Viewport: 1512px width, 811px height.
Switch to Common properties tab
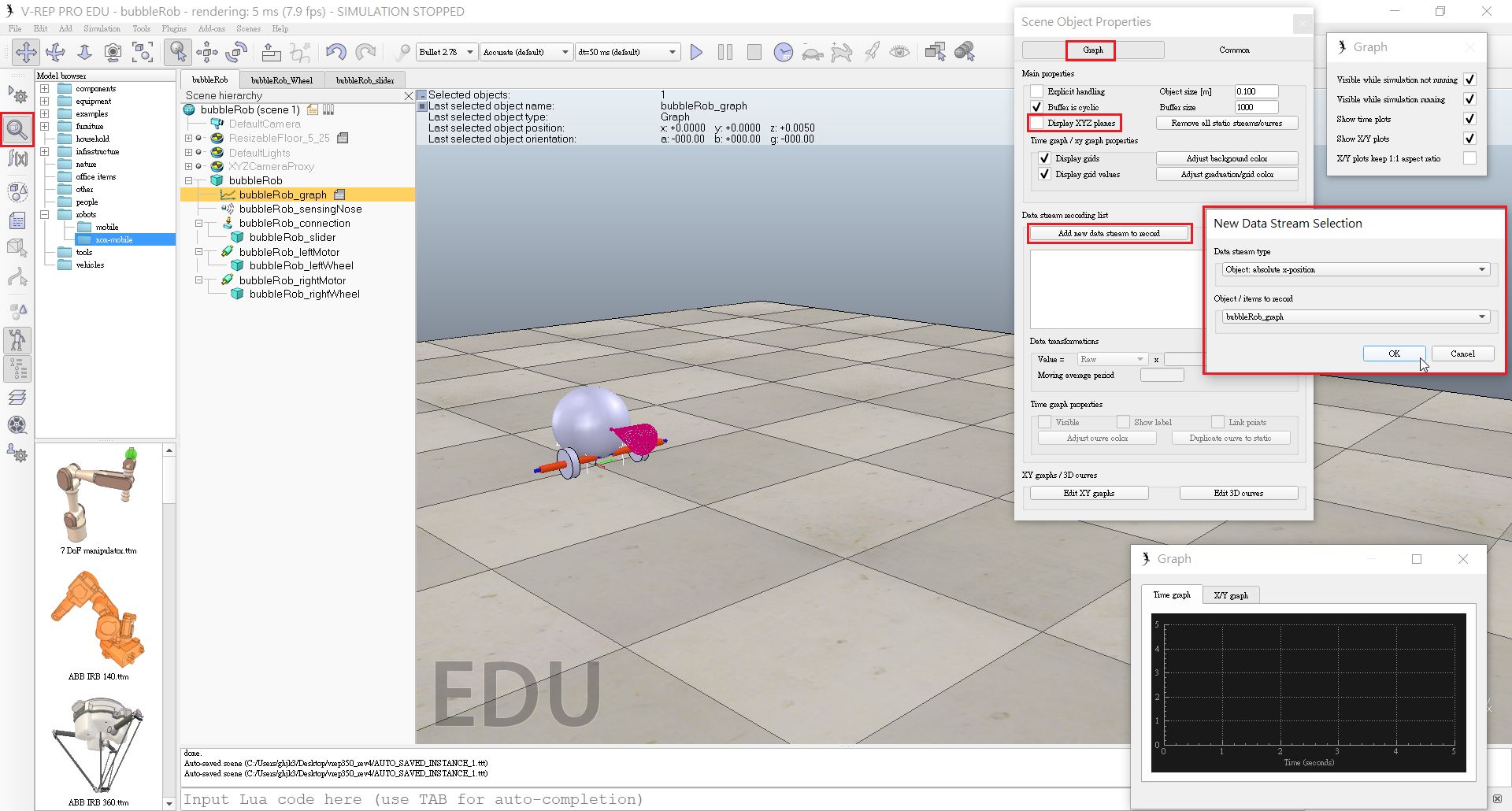[x=1234, y=50]
